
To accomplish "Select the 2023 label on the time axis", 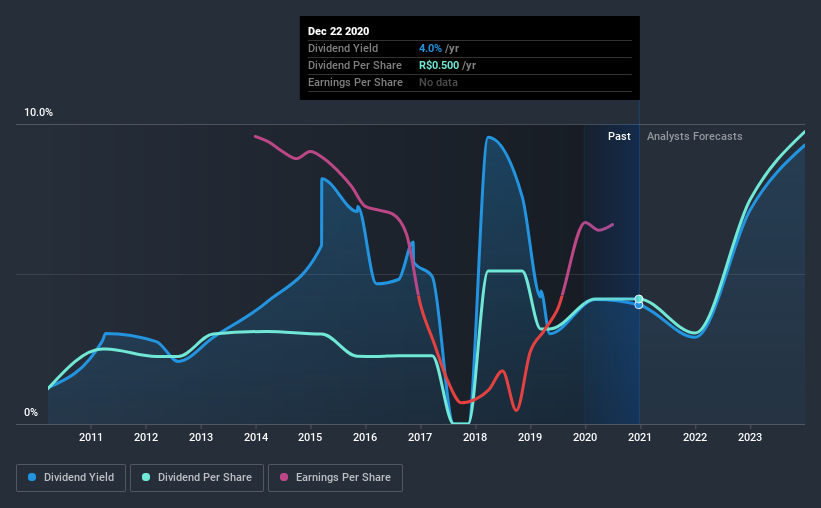I will tap(750, 437).
